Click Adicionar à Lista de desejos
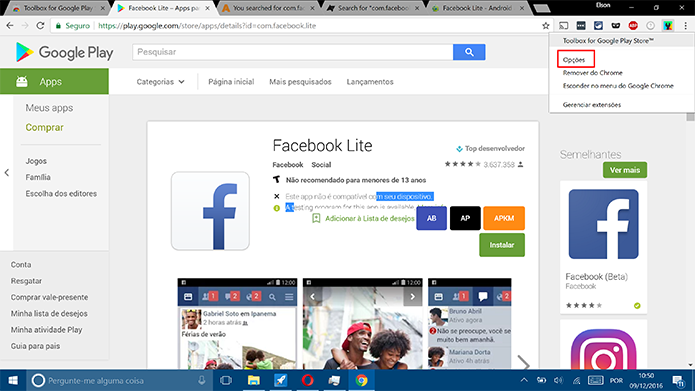This screenshot has height=391, width=695. tap(363, 218)
